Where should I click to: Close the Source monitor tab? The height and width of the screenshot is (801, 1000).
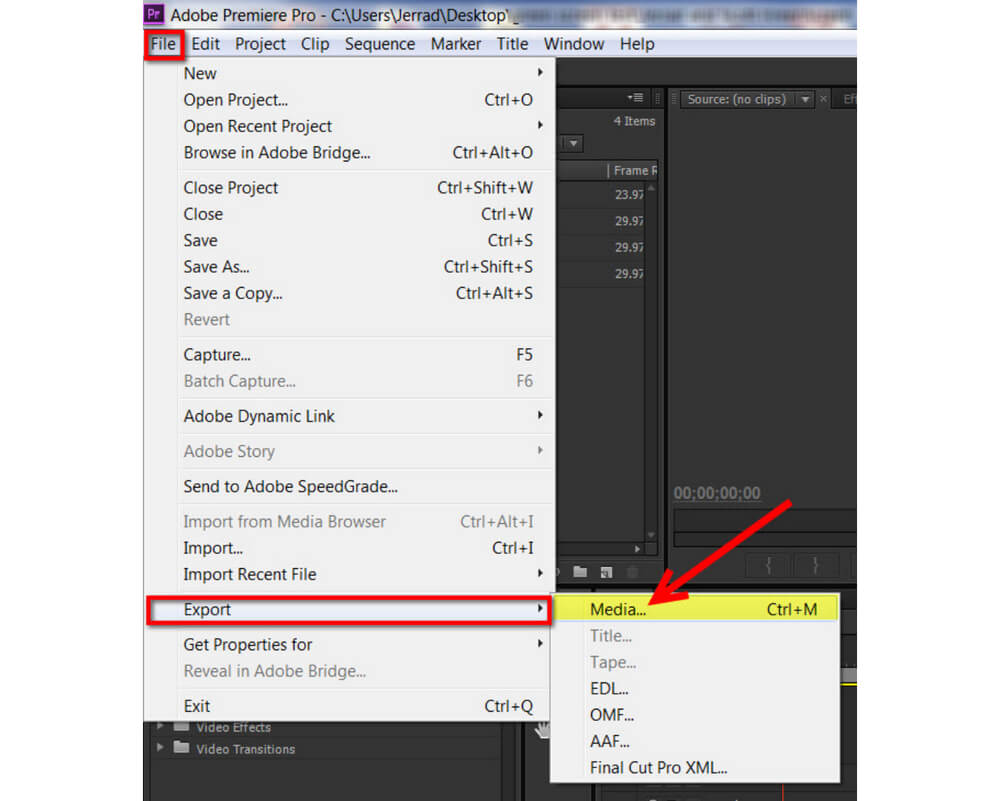coord(824,99)
